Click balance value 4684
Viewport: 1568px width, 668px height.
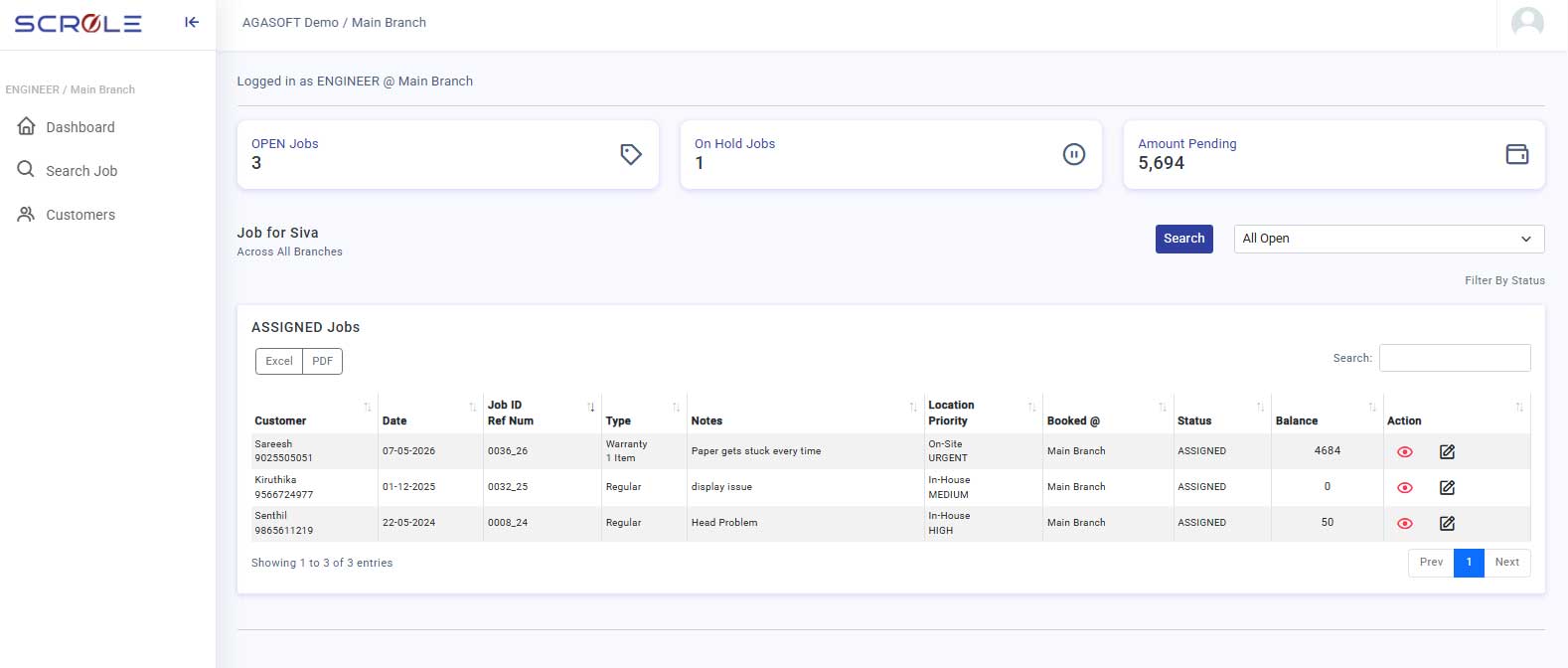1328,450
